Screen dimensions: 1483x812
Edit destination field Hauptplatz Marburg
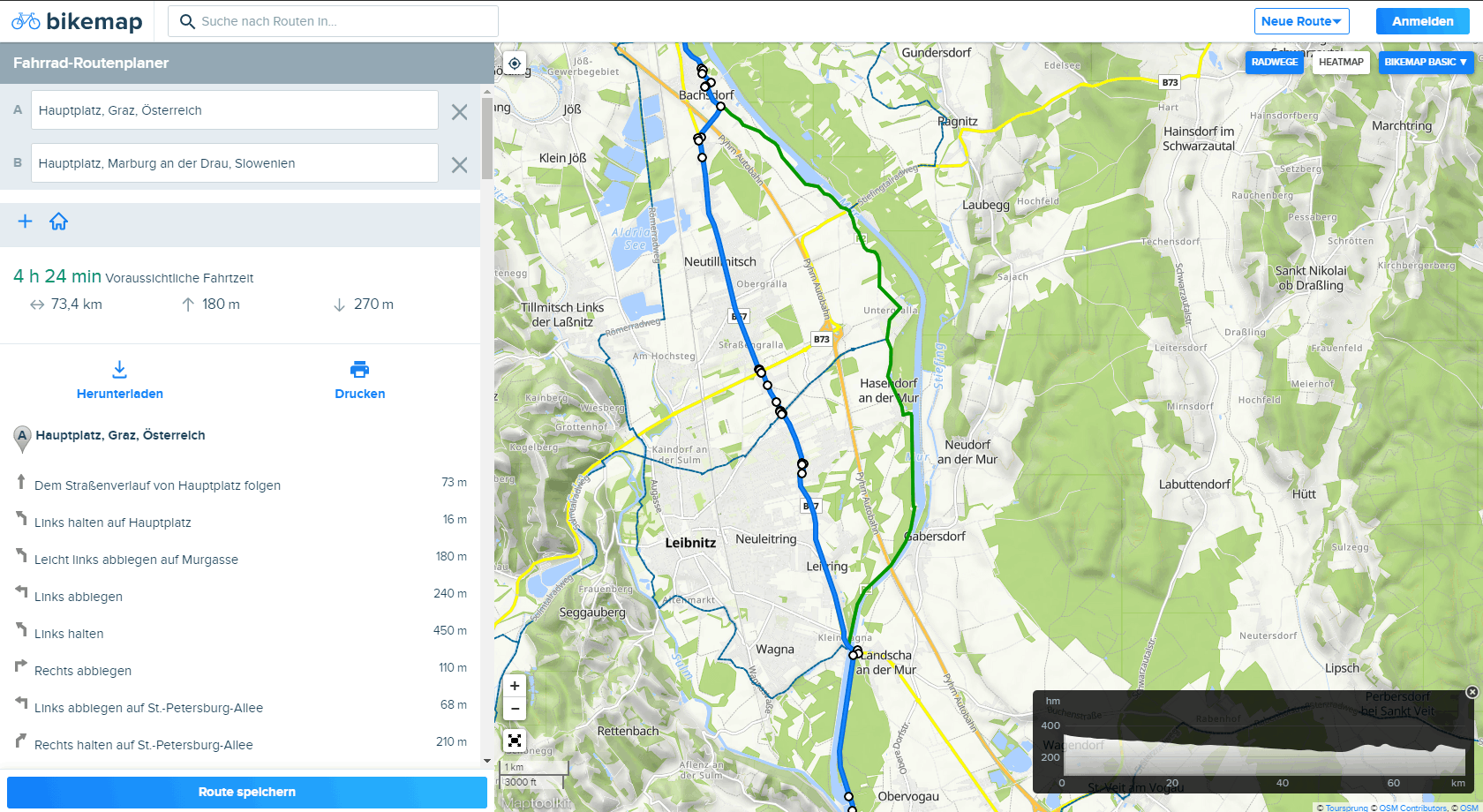pyautogui.click(x=234, y=163)
